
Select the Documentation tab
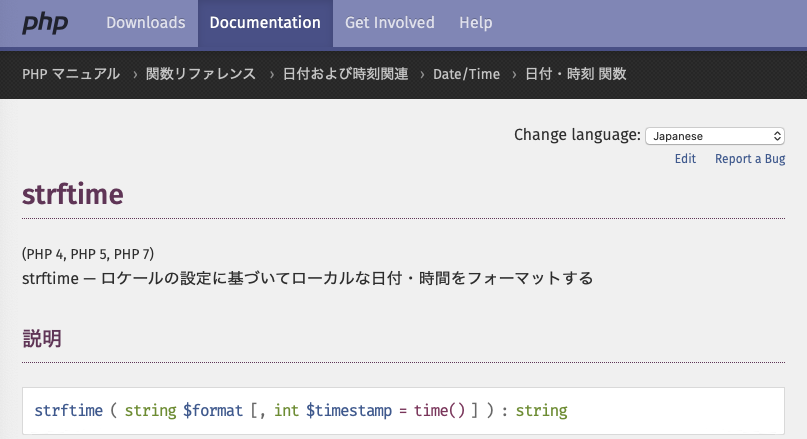tap(265, 23)
